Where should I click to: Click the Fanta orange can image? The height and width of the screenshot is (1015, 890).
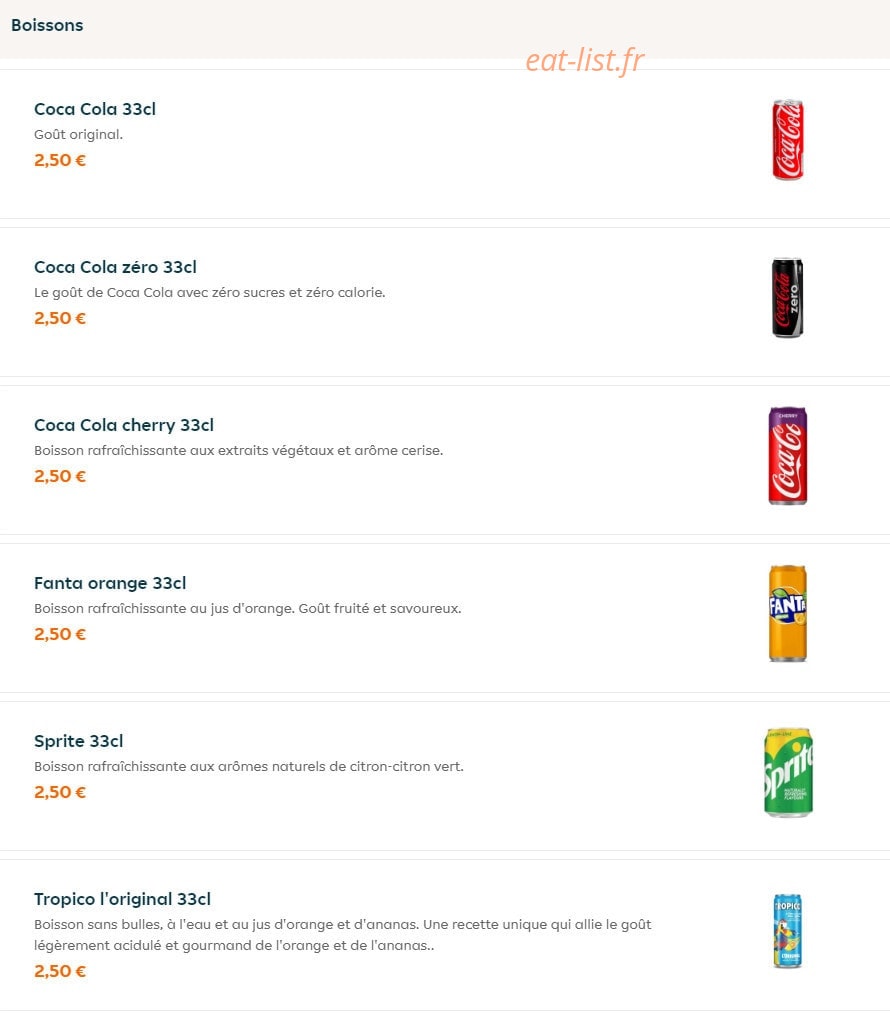coord(788,614)
